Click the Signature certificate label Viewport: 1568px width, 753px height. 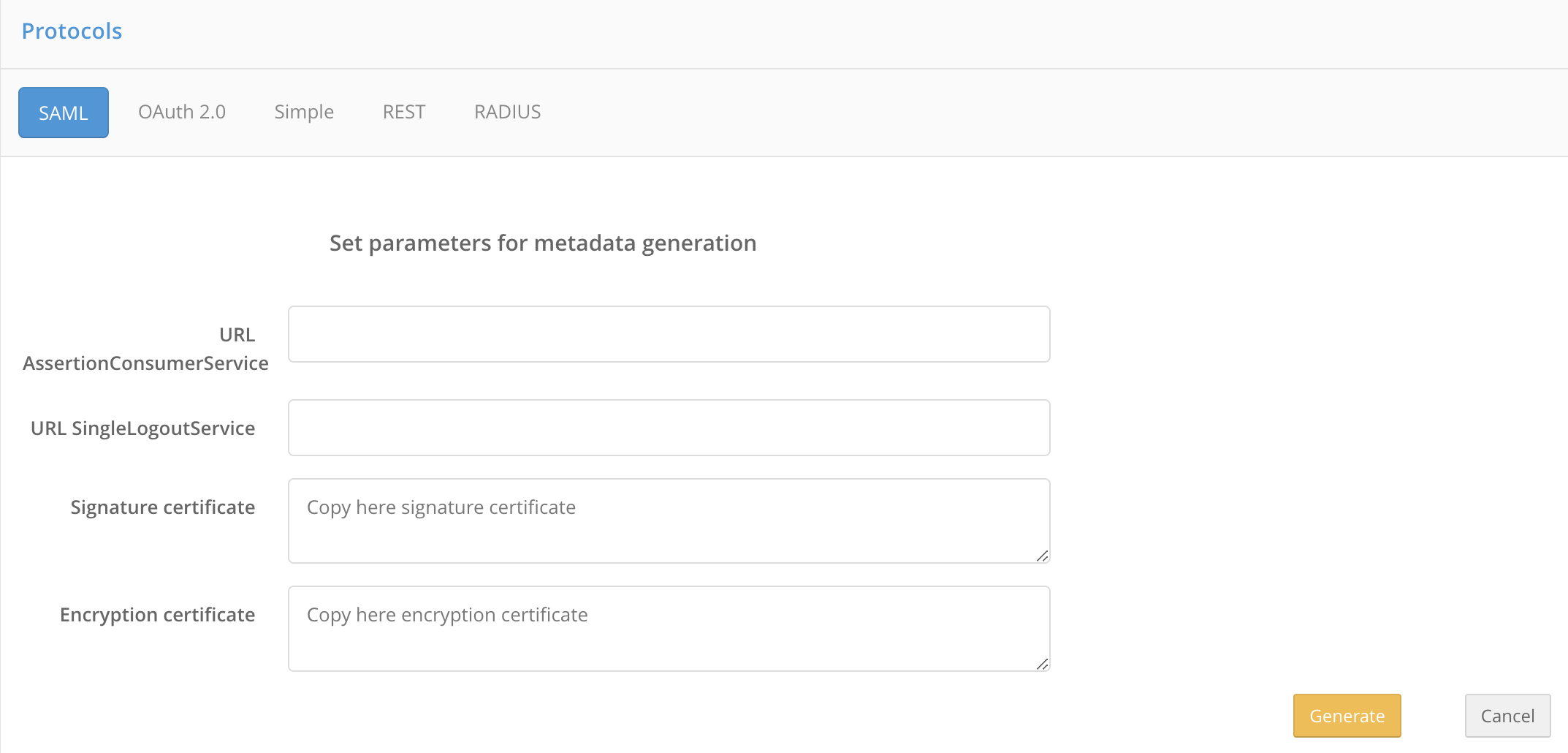click(163, 507)
